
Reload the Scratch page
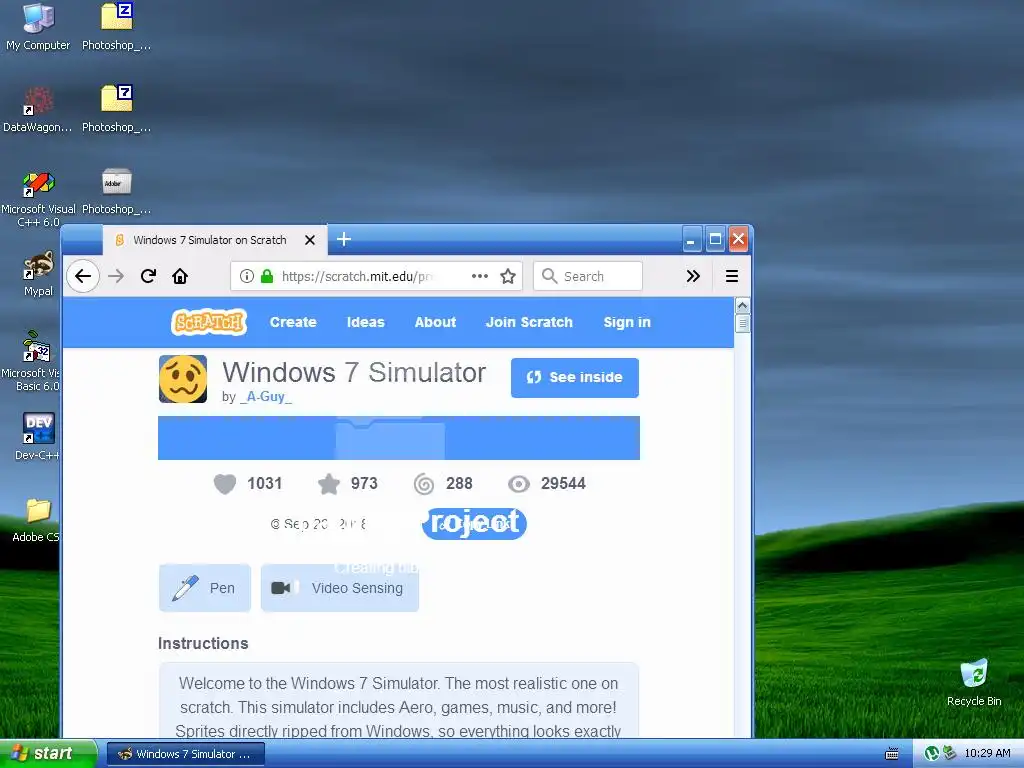pyautogui.click(x=148, y=276)
